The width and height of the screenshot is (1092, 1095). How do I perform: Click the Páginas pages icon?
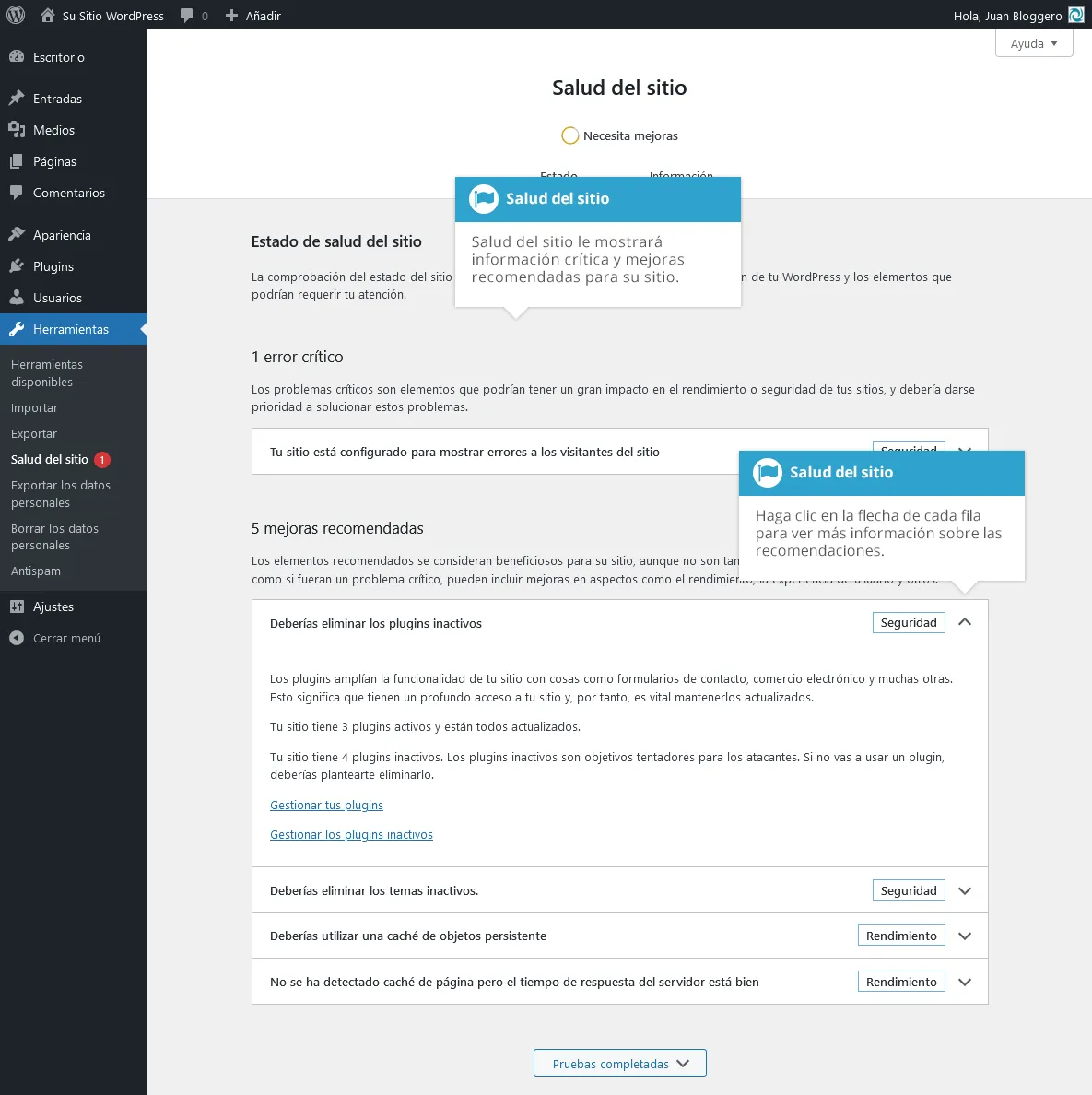click(x=17, y=160)
